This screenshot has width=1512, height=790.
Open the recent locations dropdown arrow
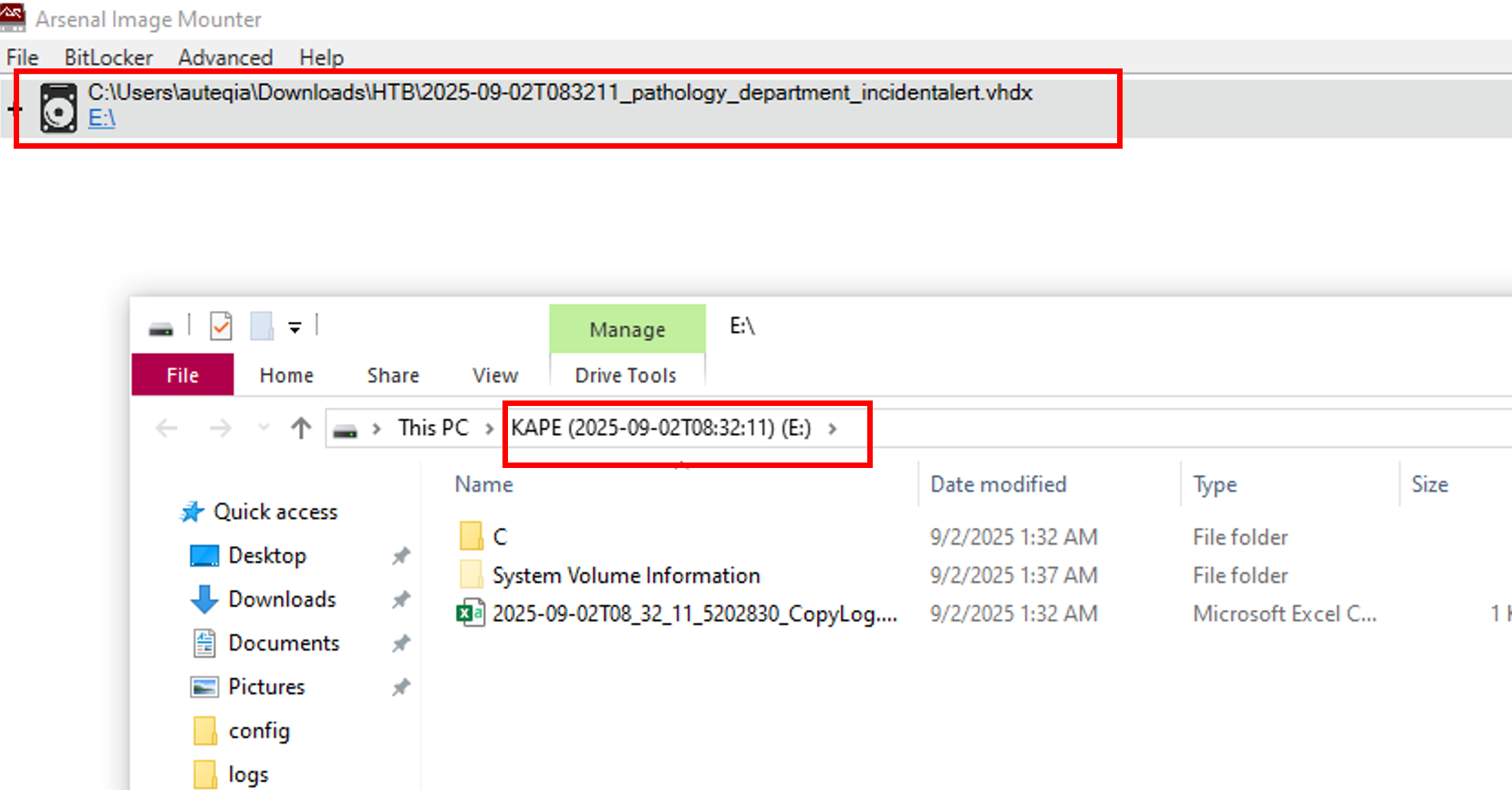(264, 428)
